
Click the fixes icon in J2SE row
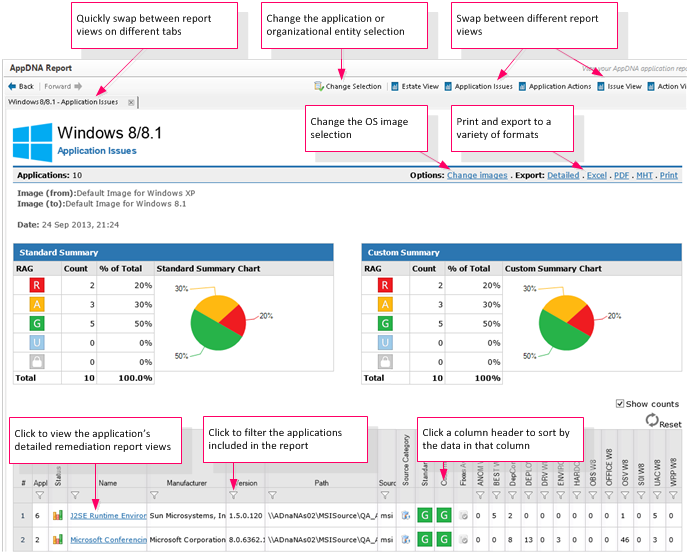pos(463,515)
